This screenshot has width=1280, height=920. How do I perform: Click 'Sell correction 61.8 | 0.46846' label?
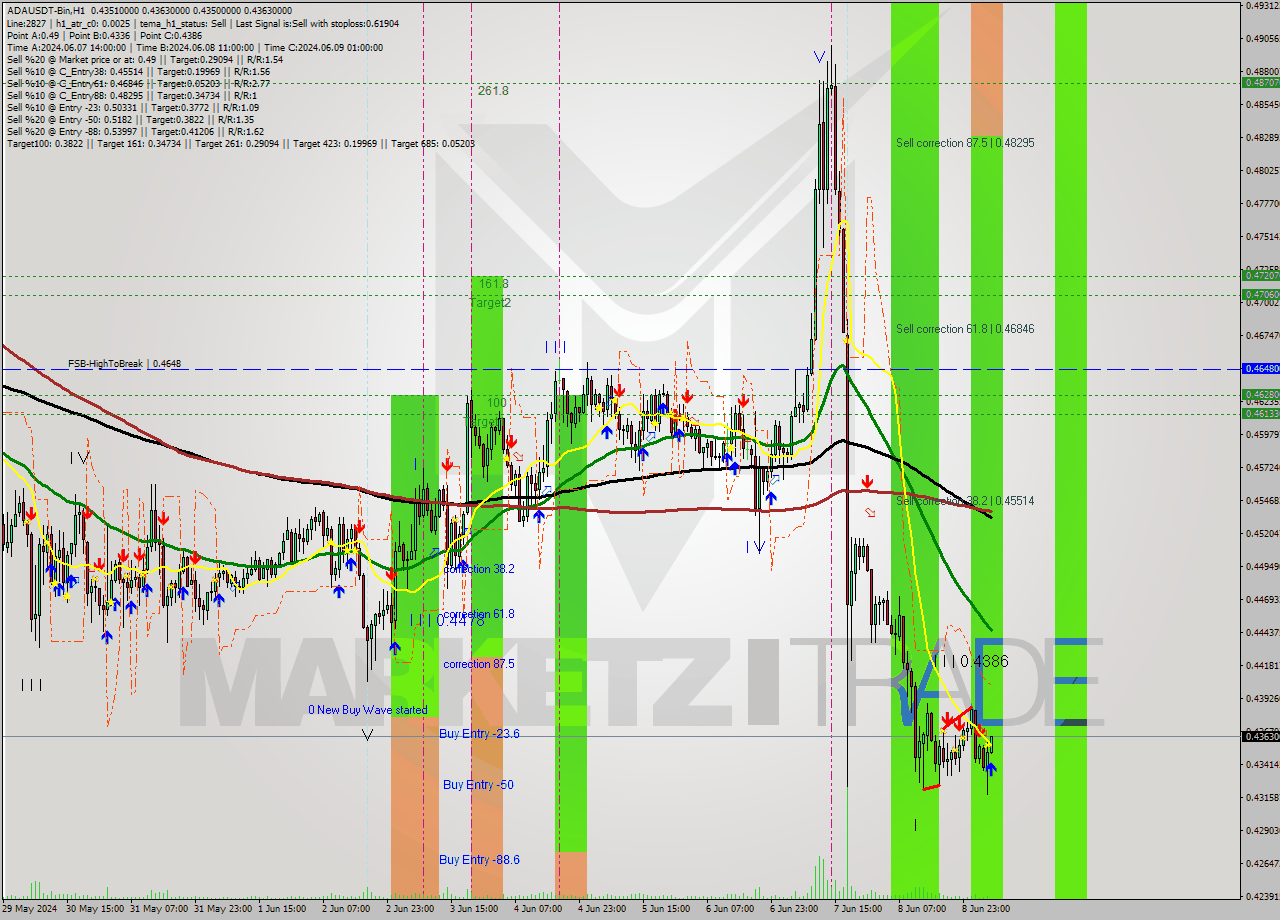[965, 329]
